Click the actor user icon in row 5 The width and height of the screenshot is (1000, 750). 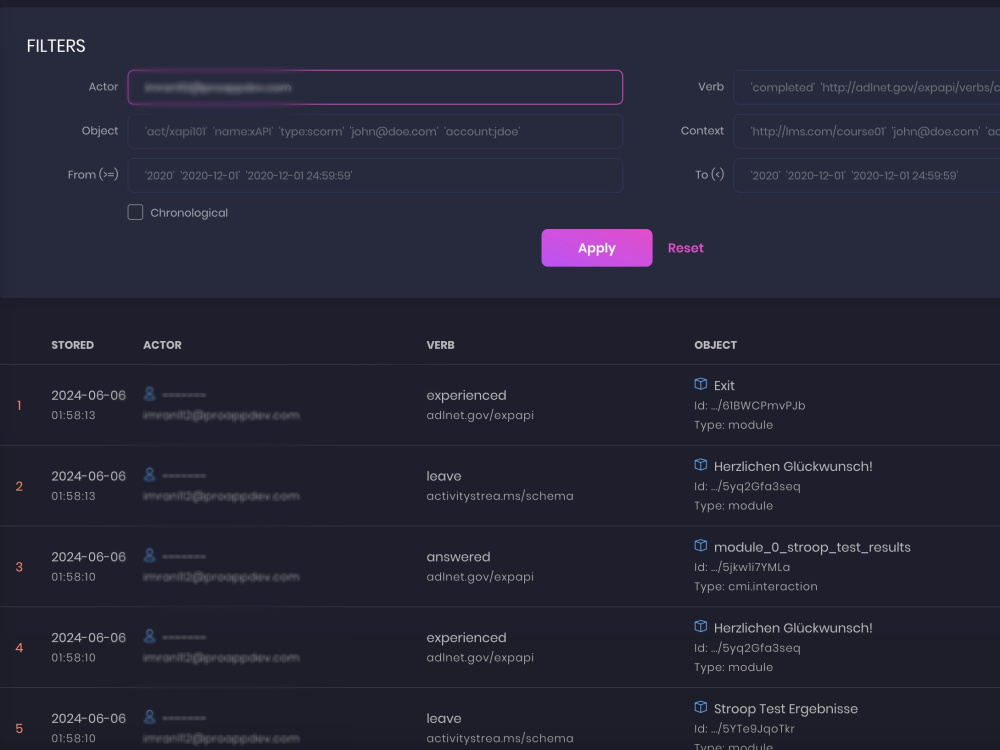150,717
